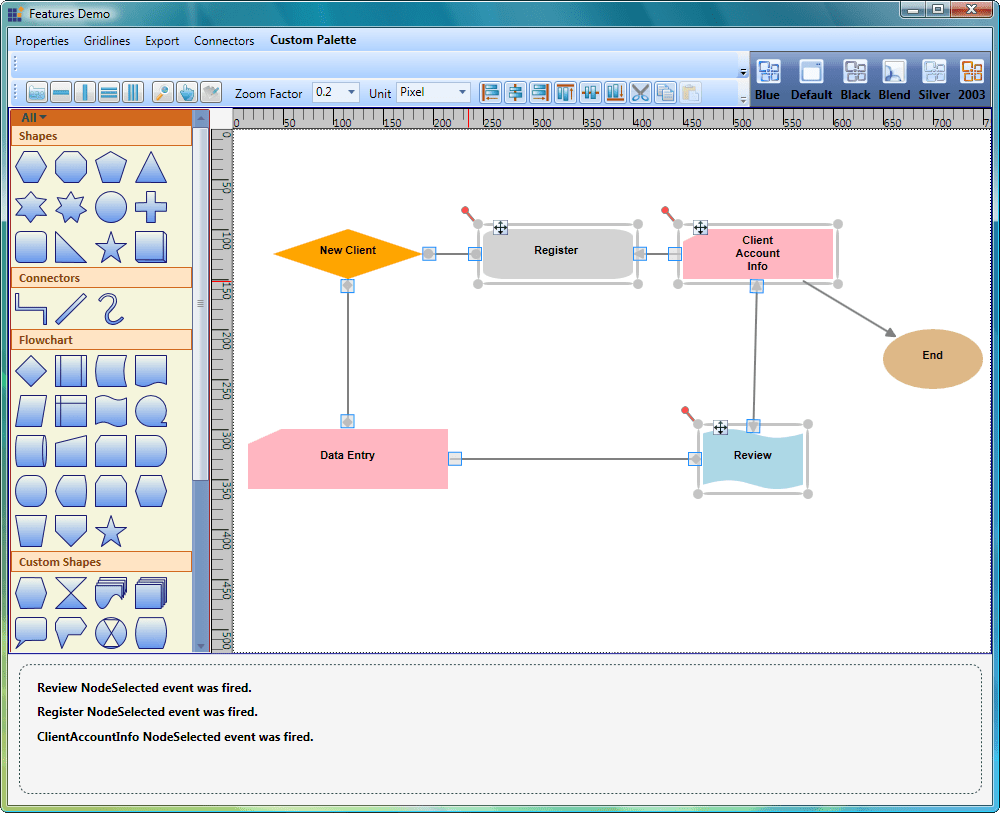Apply the Silver theme

[934, 79]
